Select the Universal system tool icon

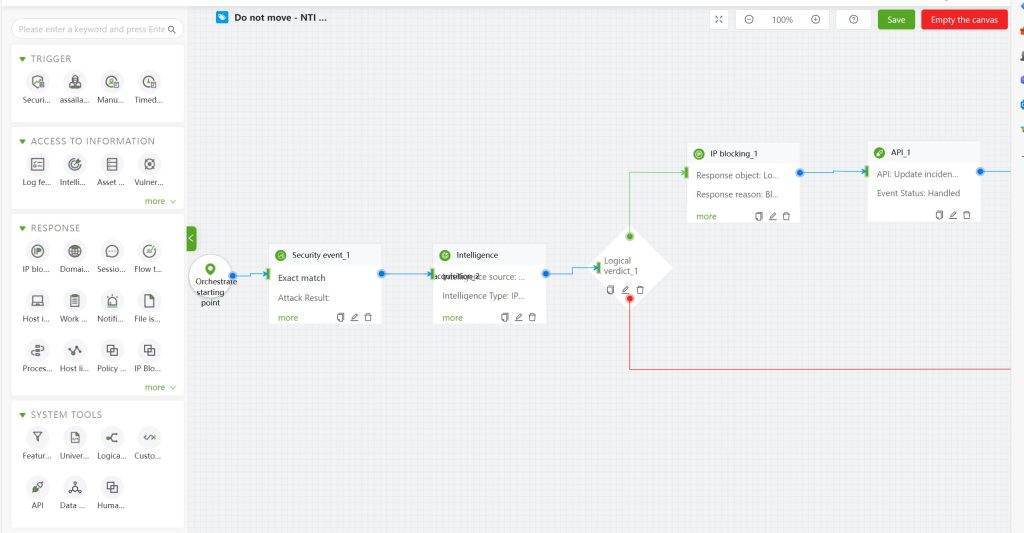(x=75, y=437)
